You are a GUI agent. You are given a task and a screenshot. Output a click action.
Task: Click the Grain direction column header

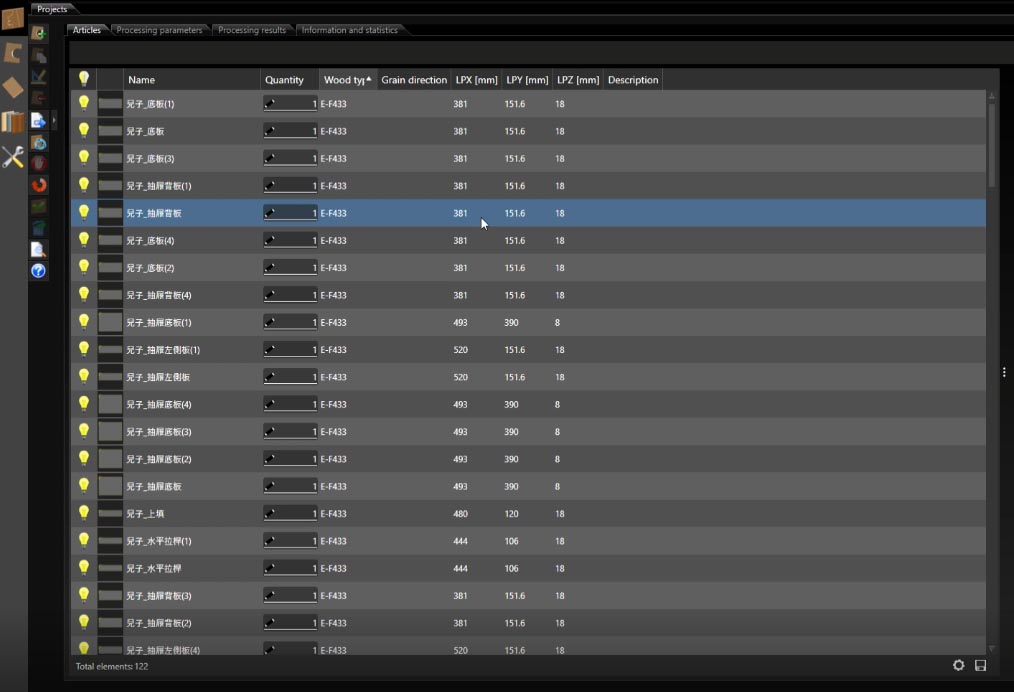tap(413, 80)
